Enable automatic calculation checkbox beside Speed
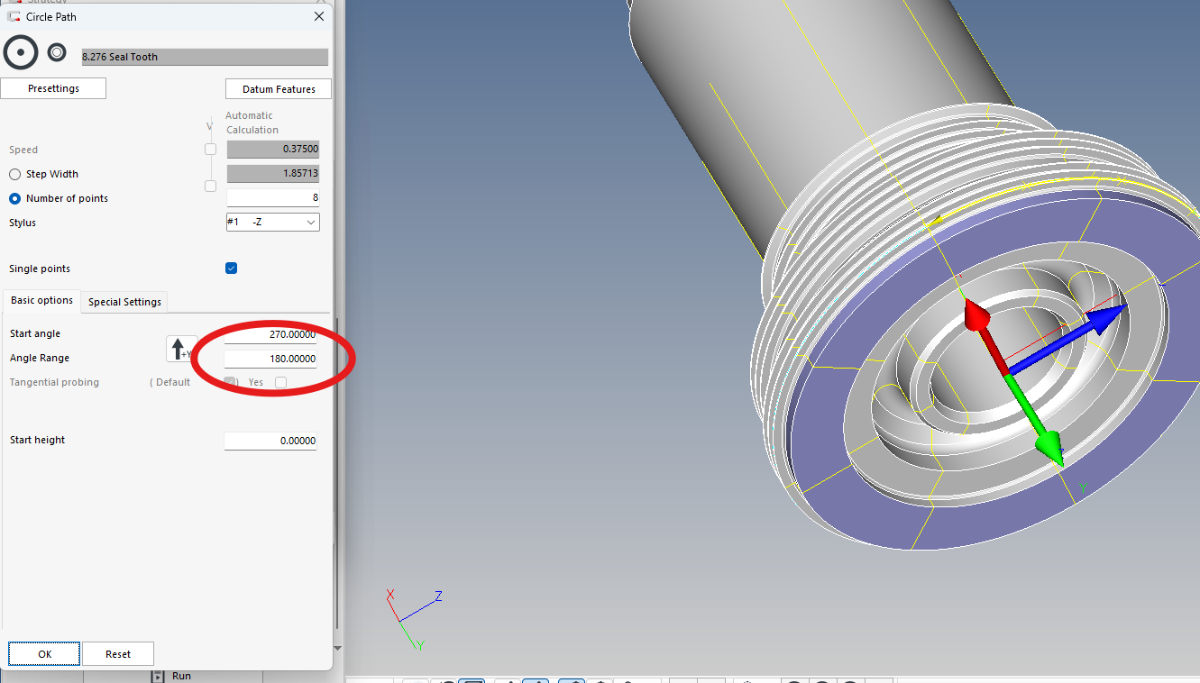This screenshot has height=683, width=1200. coord(210,150)
